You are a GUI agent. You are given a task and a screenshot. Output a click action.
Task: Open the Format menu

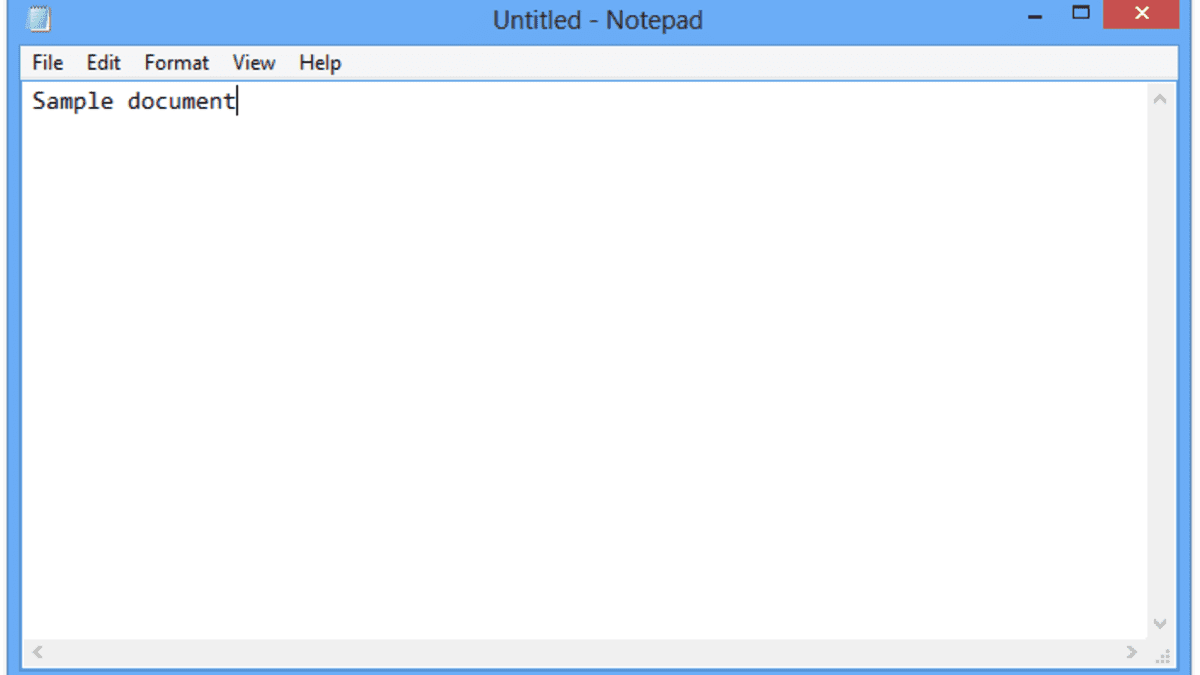pyautogui.click(x=176, y=63)
